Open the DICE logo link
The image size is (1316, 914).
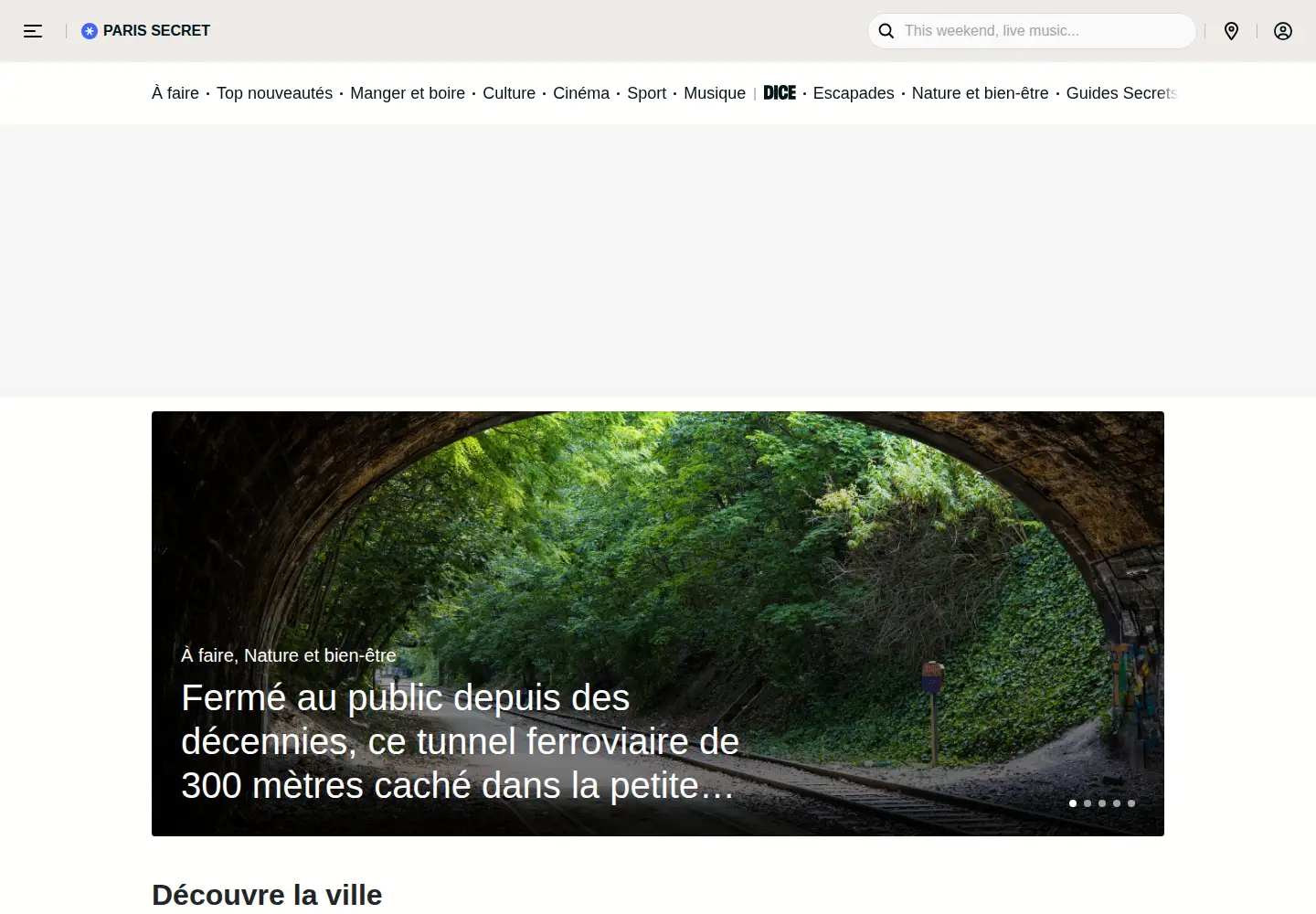click(780, 93)
